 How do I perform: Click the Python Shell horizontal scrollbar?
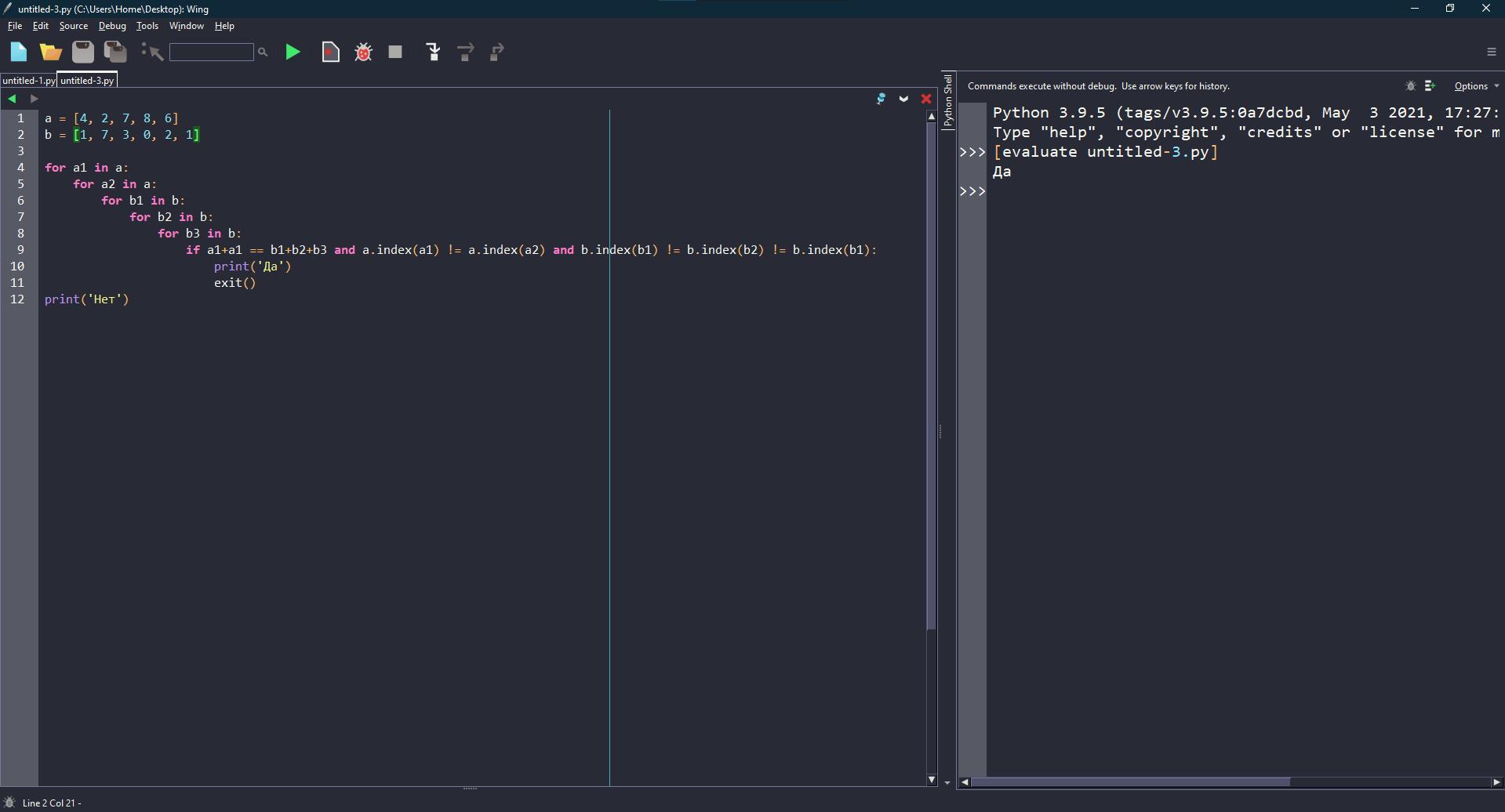[1130, 782]
